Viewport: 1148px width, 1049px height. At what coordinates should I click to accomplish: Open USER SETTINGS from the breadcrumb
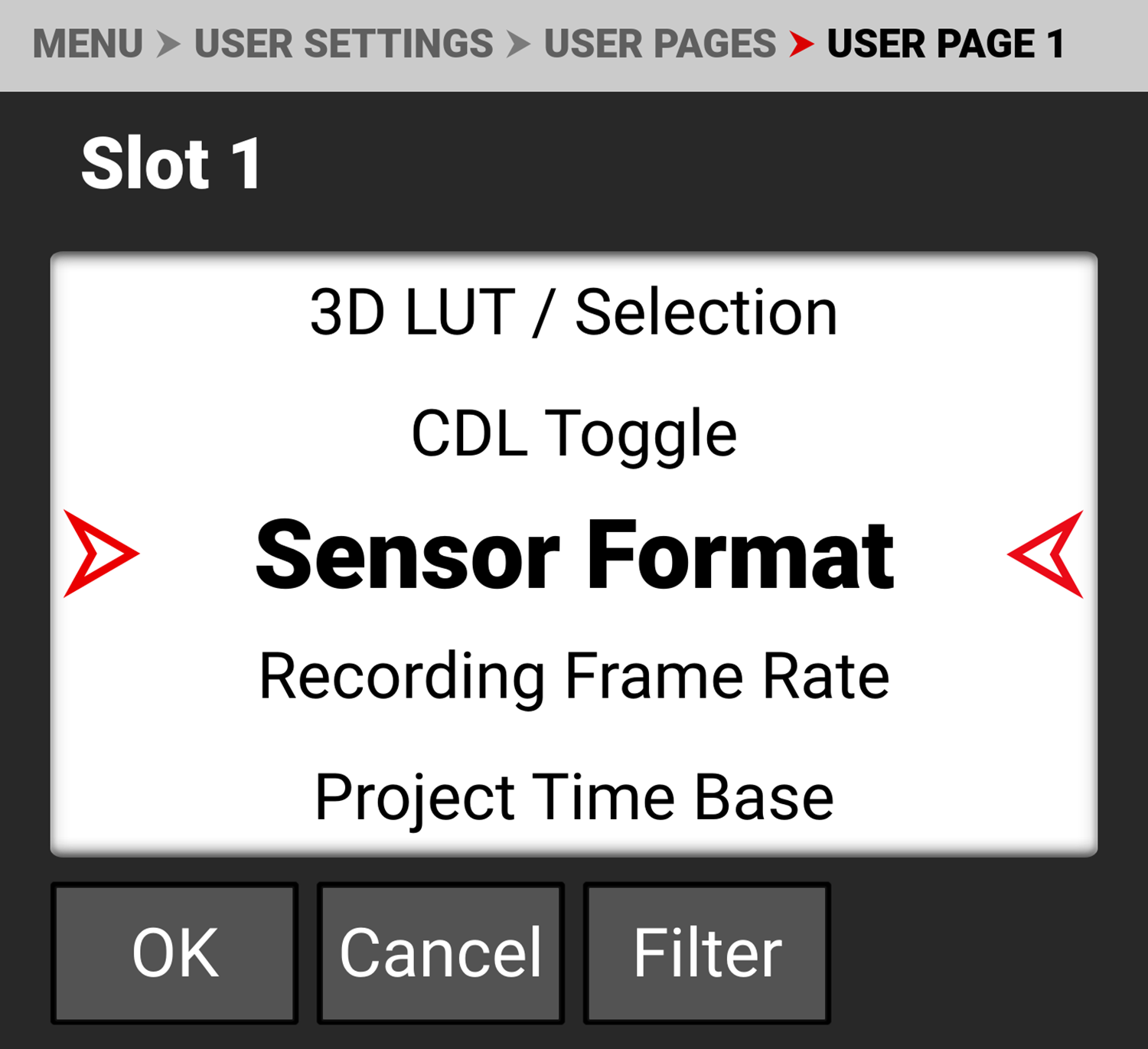click(344, 44)
